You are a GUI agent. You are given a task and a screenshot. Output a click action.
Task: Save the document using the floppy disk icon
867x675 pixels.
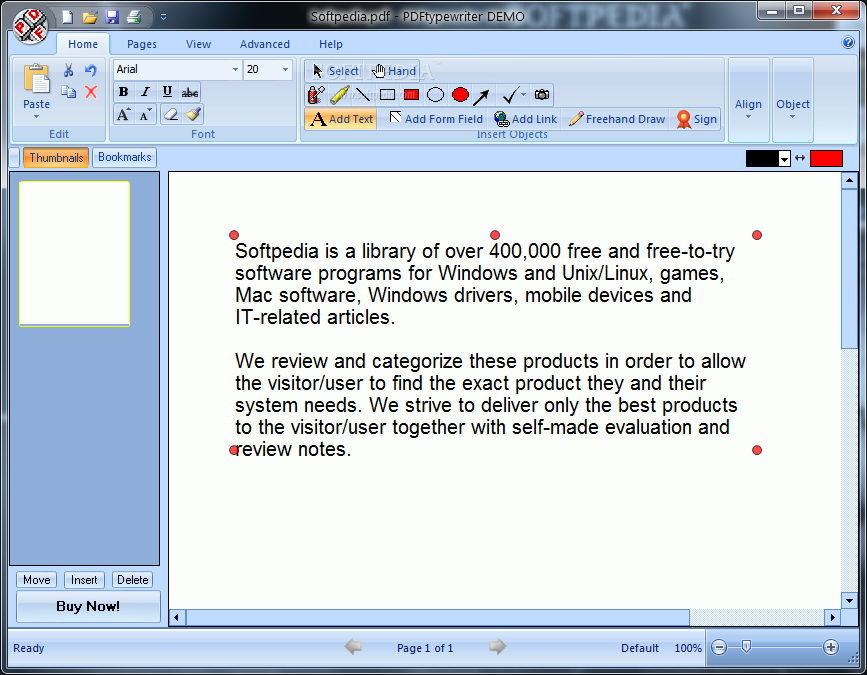coord(112,17)
